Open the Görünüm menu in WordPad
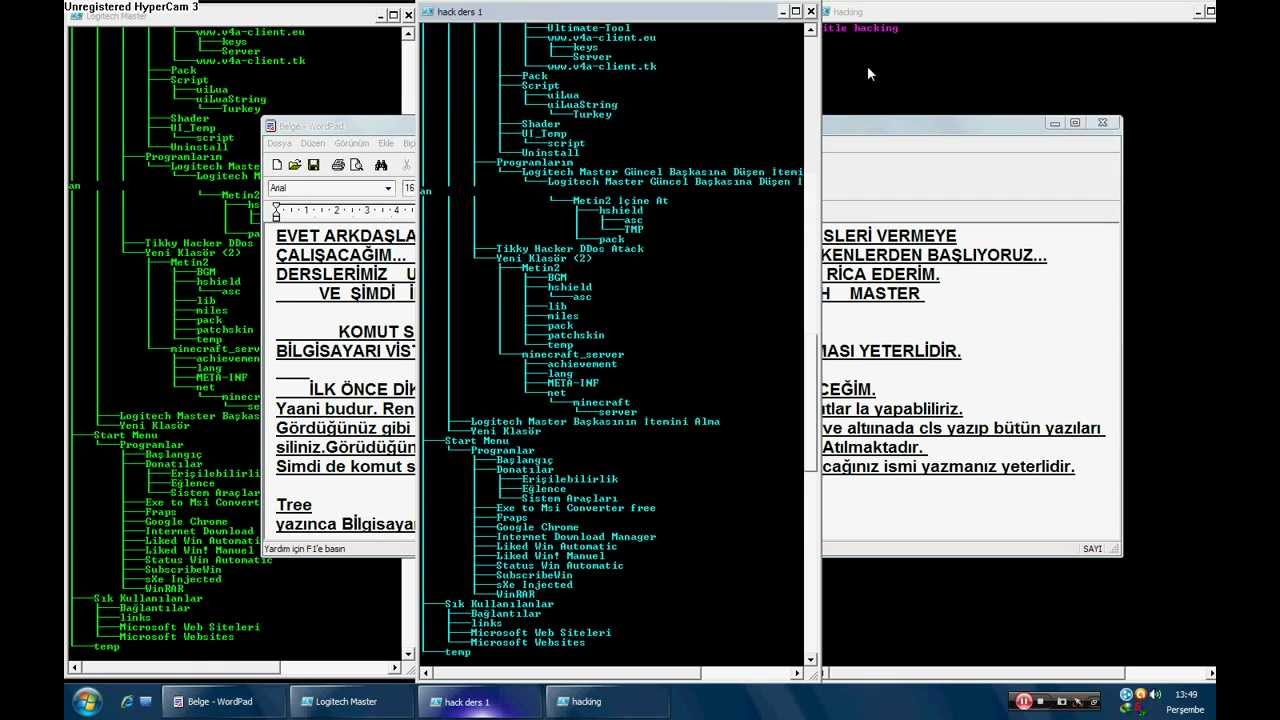The image size is (1280, 720). tap(352, 144)
